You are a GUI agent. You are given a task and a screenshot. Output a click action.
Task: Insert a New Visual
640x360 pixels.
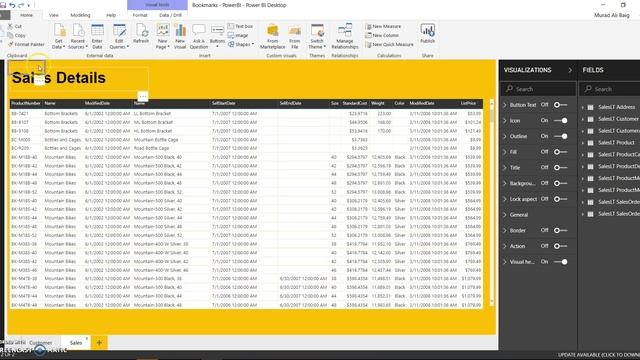coord(180,36)
